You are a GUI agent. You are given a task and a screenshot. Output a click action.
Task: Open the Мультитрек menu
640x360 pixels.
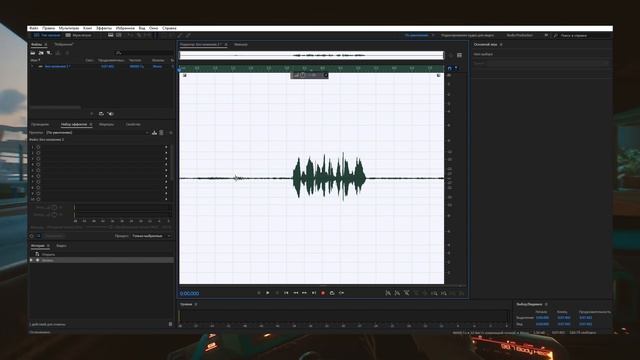tap(69, 28)
